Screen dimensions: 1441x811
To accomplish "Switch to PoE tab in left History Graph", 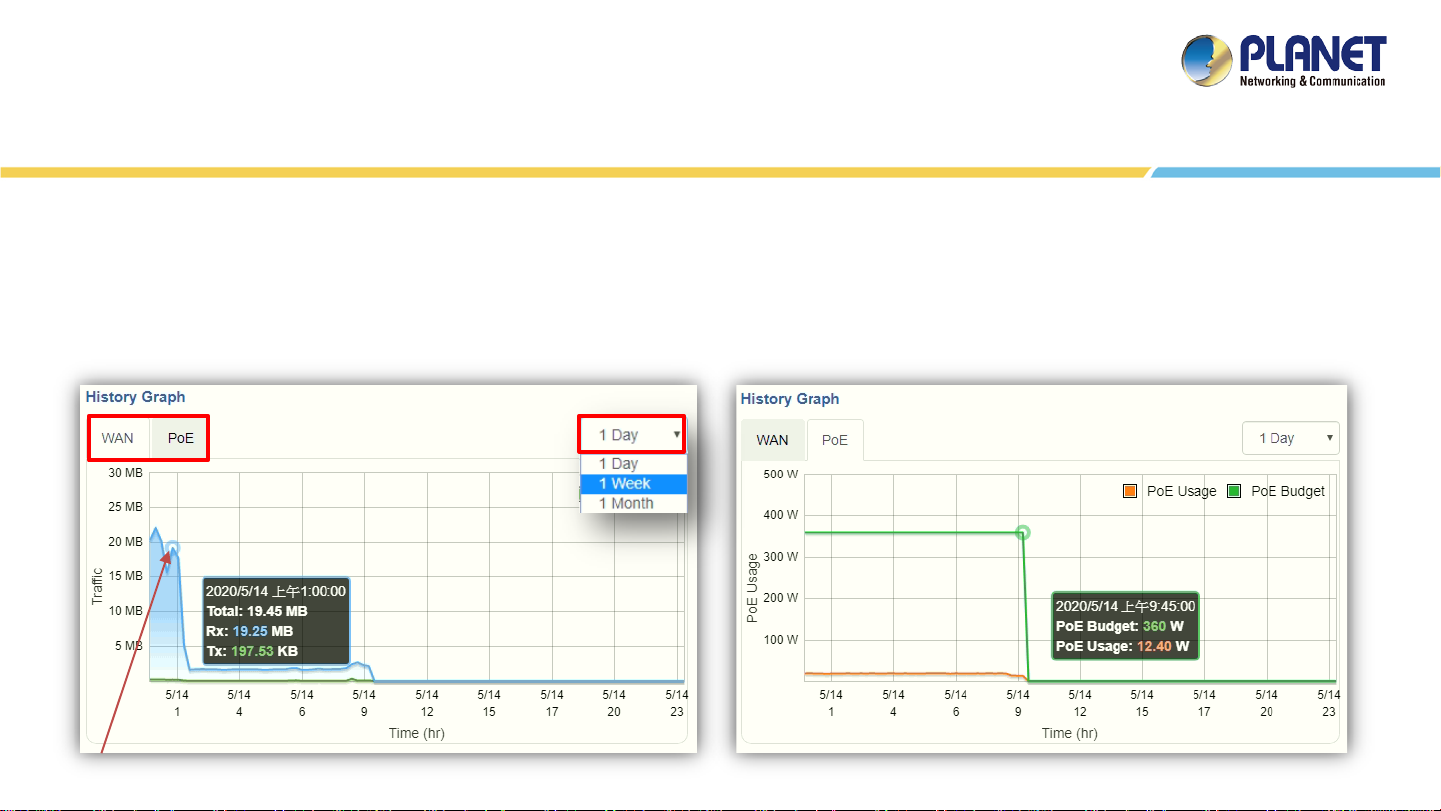I will pos(181,438).
